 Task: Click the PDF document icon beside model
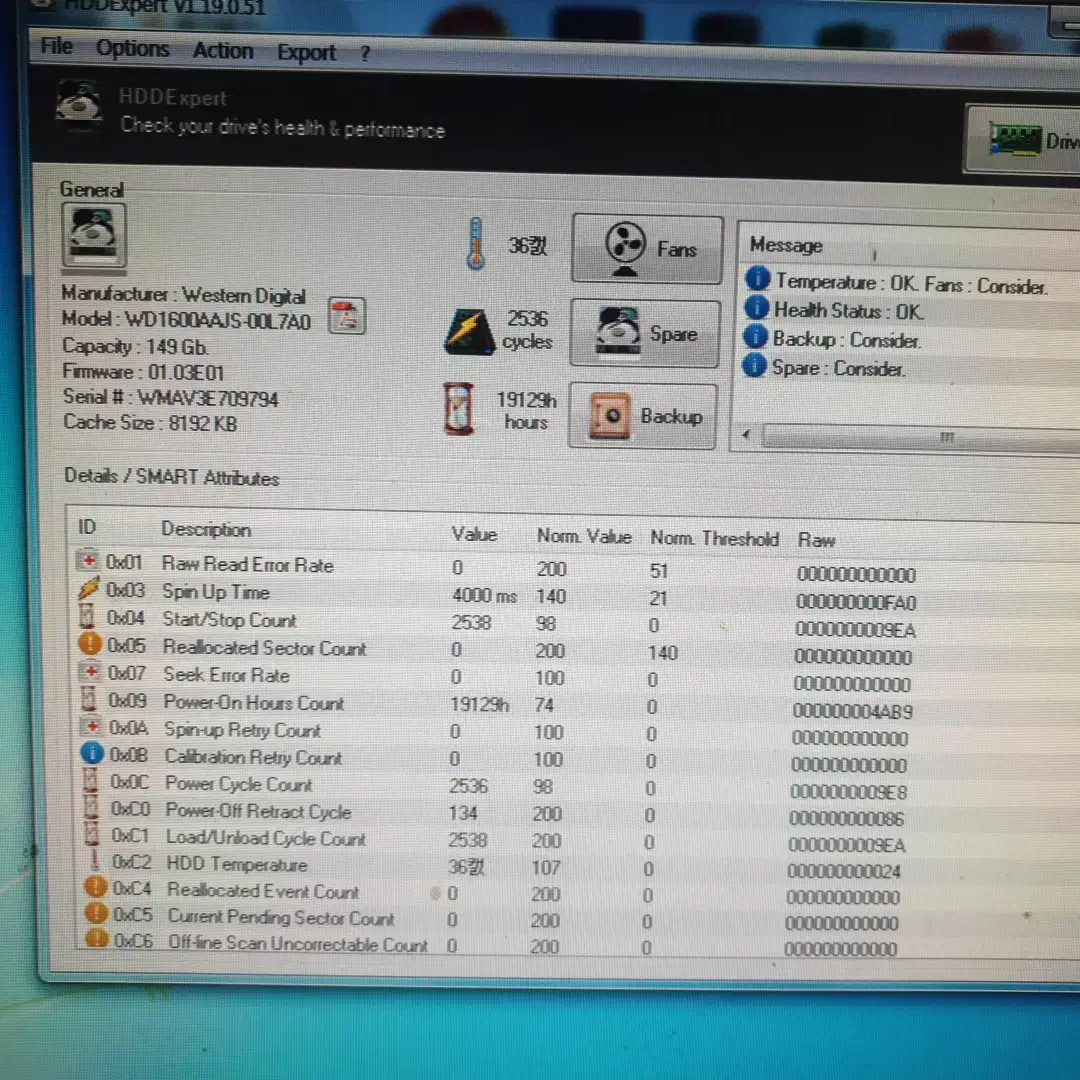[x=346, y=315]
